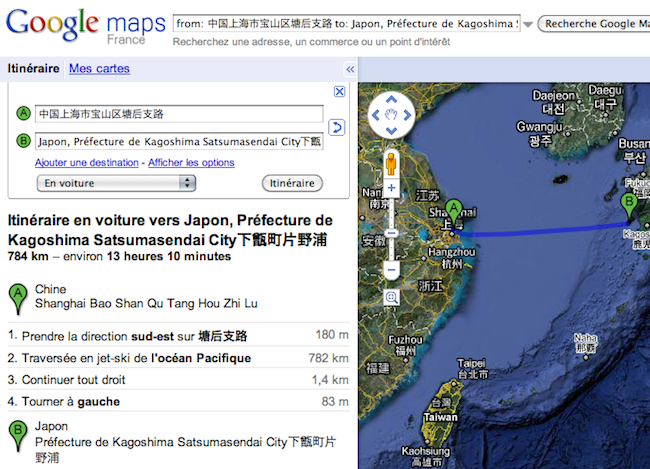650x469 pixels.
Task: Click the Kaohsiung label on map
Action: click(x=425, y=456)
